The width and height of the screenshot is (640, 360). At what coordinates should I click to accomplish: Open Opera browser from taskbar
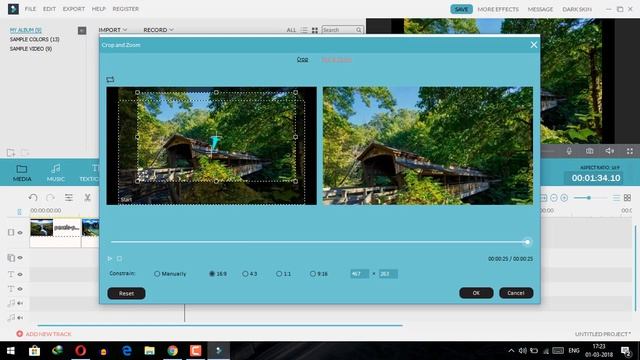click(80, 351)
